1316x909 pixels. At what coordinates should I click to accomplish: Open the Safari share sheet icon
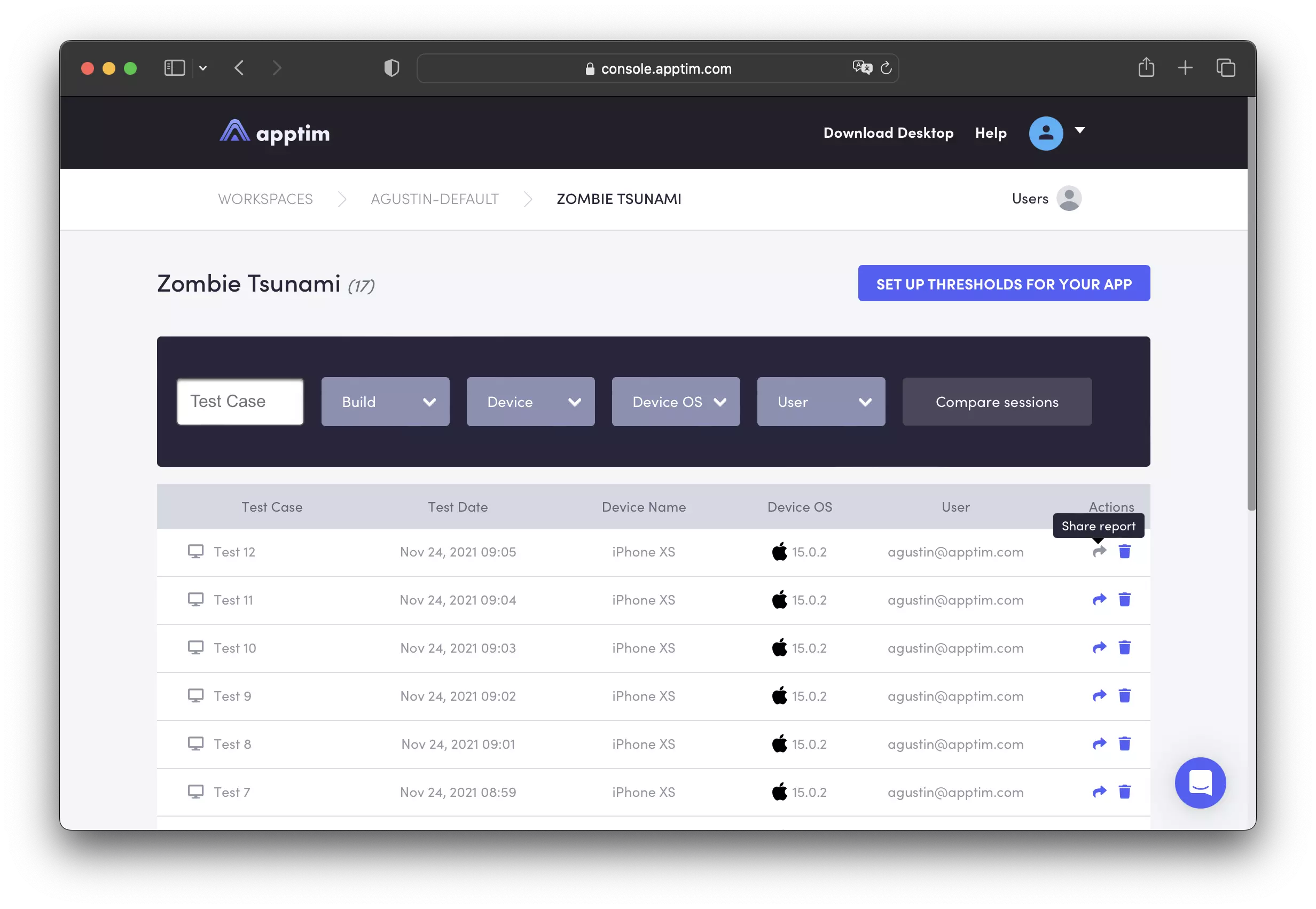(1146, 68)
